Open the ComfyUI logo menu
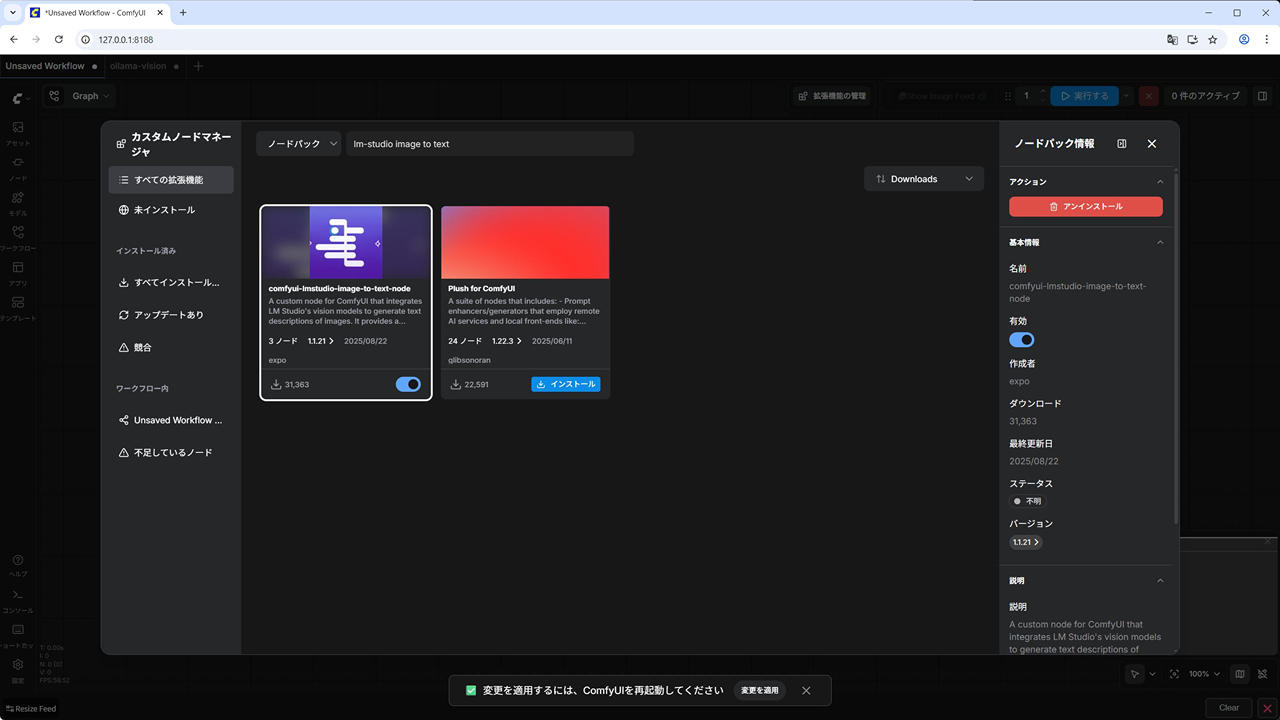This screenshot has height=720, width=1280. coord(19,98)
